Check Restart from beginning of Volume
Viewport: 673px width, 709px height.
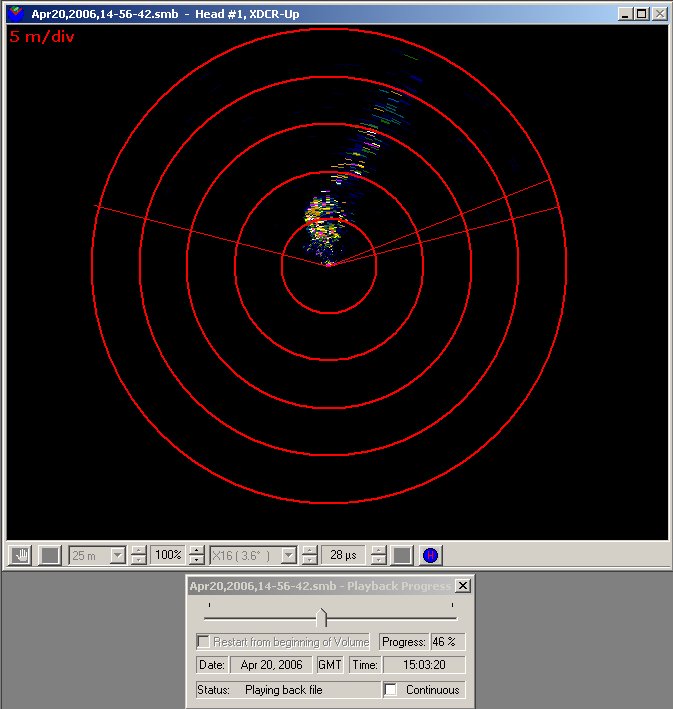pyautogui.click(x=203, y=641)
